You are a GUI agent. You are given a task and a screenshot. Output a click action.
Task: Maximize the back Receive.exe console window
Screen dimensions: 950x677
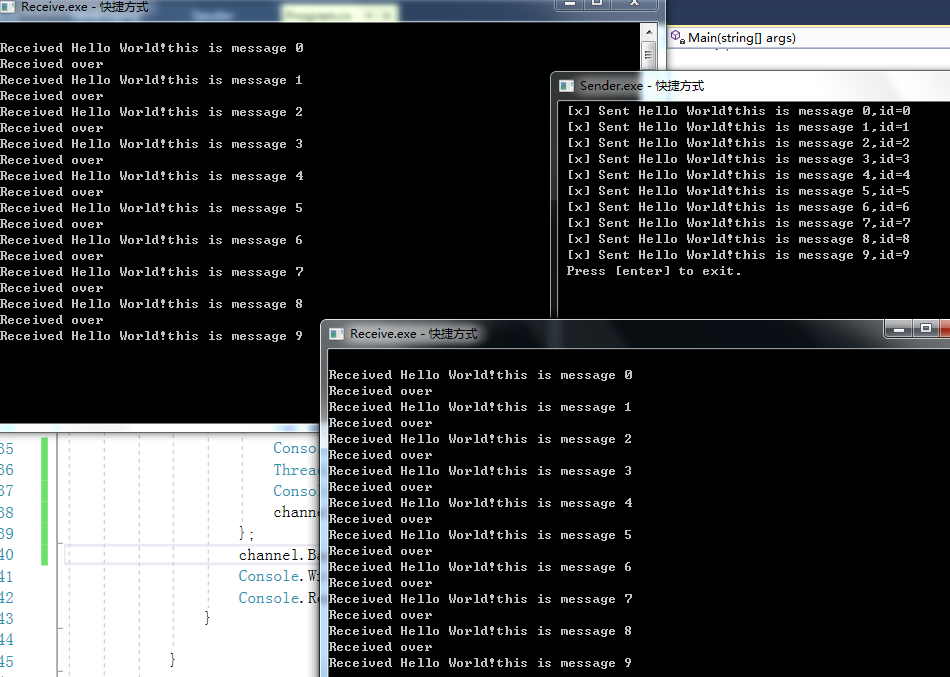tap(597, 4)
